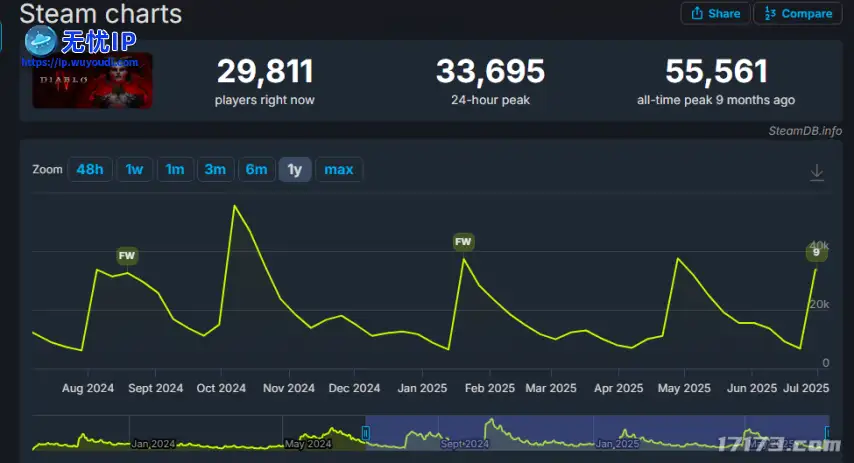Set zoom range to 48h

[x=90, y=169]
